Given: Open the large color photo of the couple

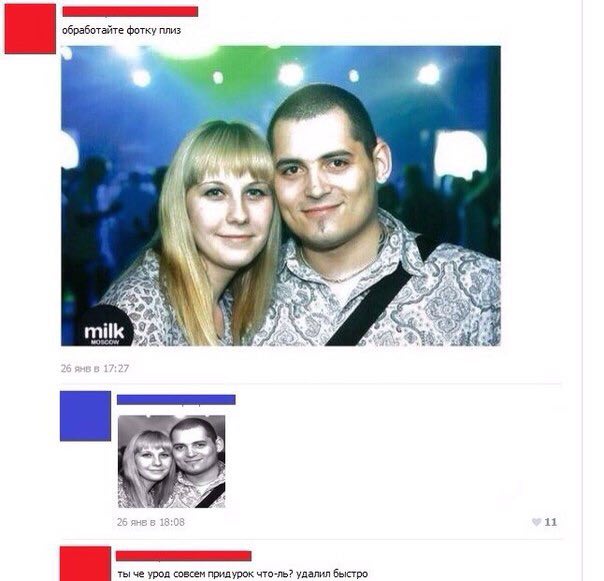Looking at the screenshot, I should pyautogui.click(x=281, y=196).
